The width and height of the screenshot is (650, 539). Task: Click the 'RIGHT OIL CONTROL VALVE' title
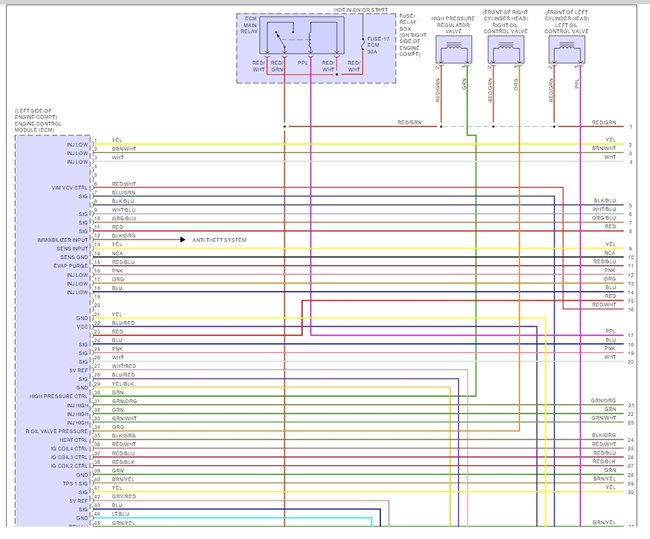[x=506, y=28]
